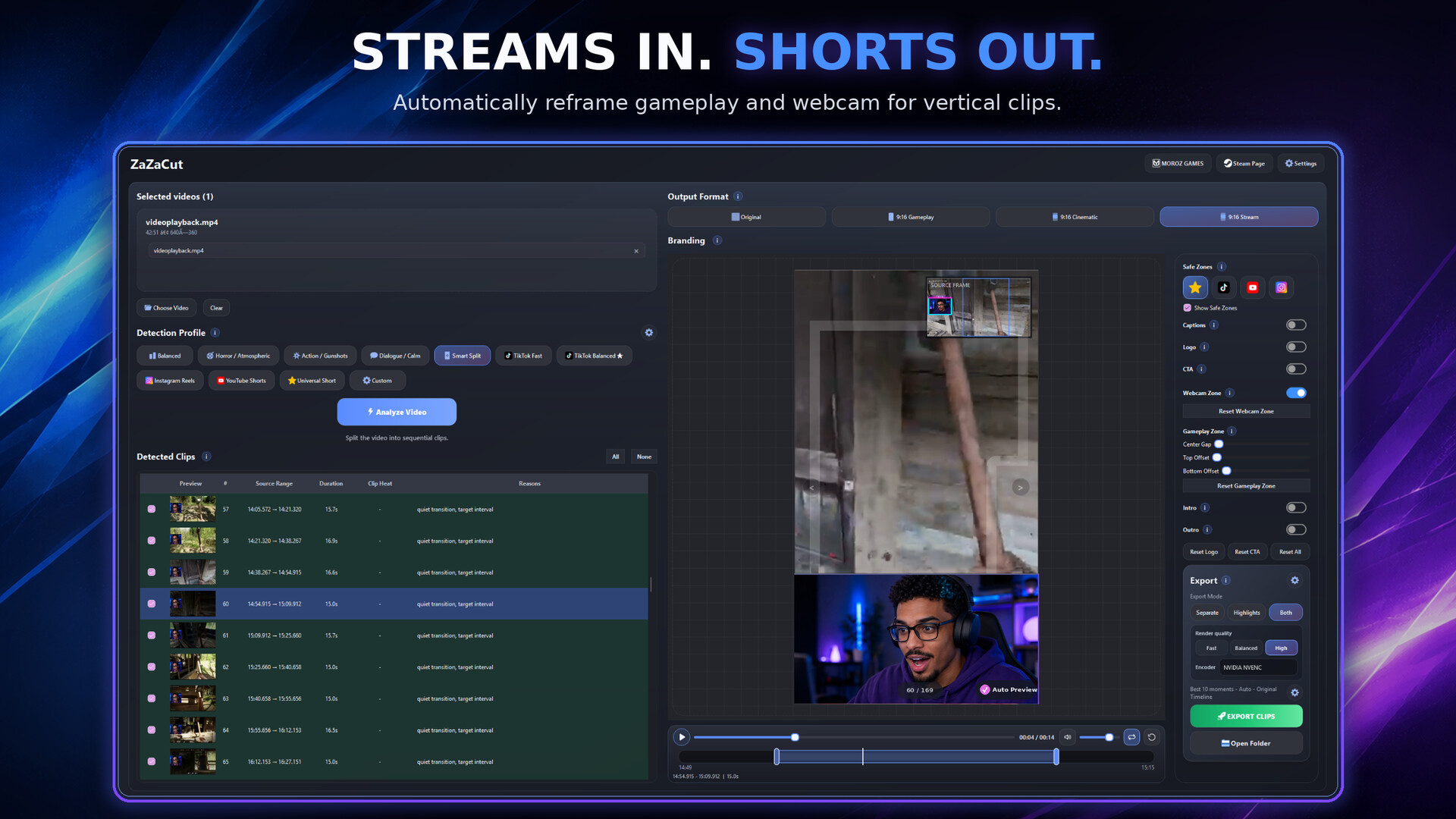Mute the preview volume speaker icon

tap(1068, 737)
